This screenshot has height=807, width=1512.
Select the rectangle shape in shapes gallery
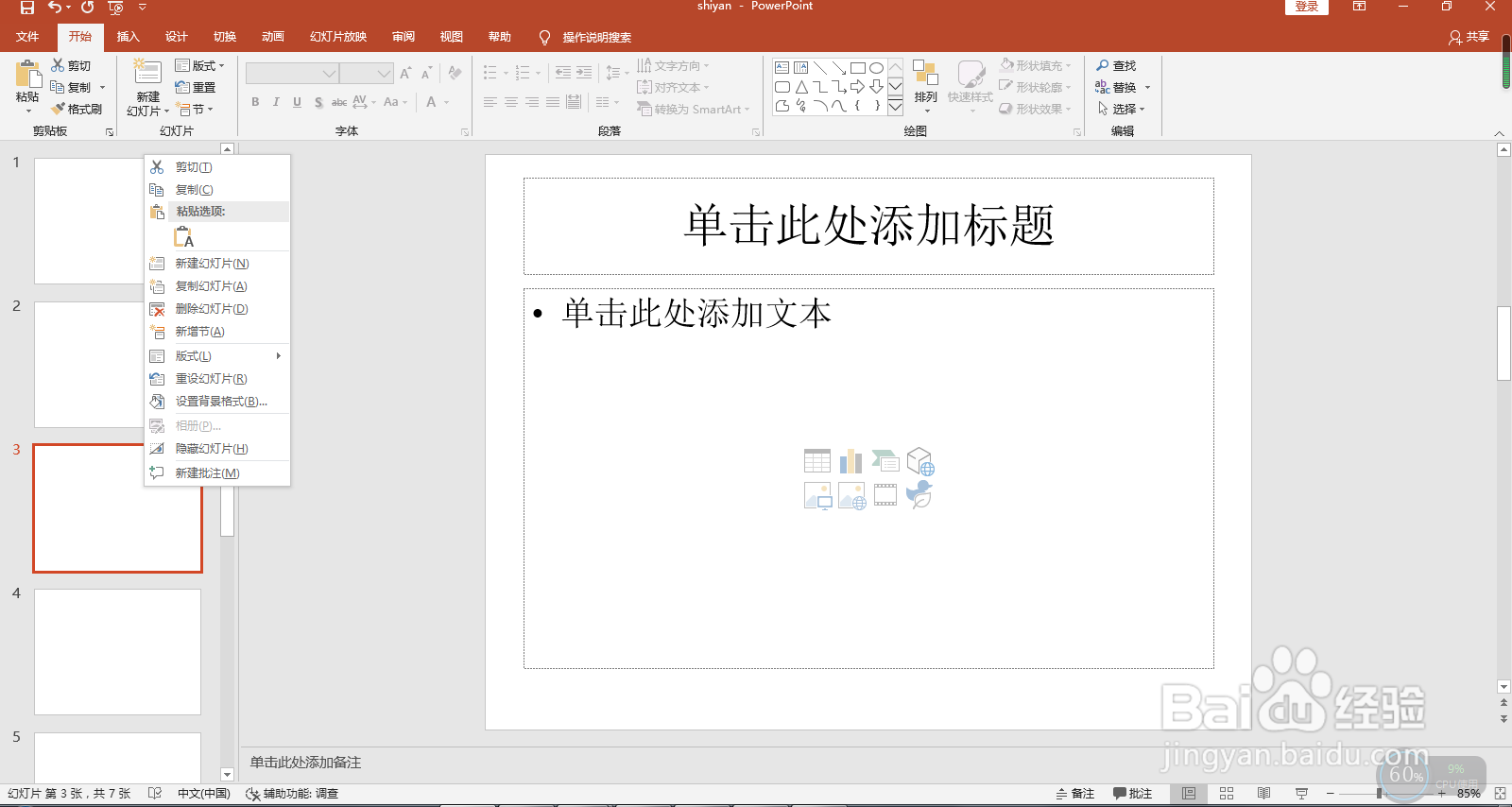pyautogui.click(x=857, y=68)
